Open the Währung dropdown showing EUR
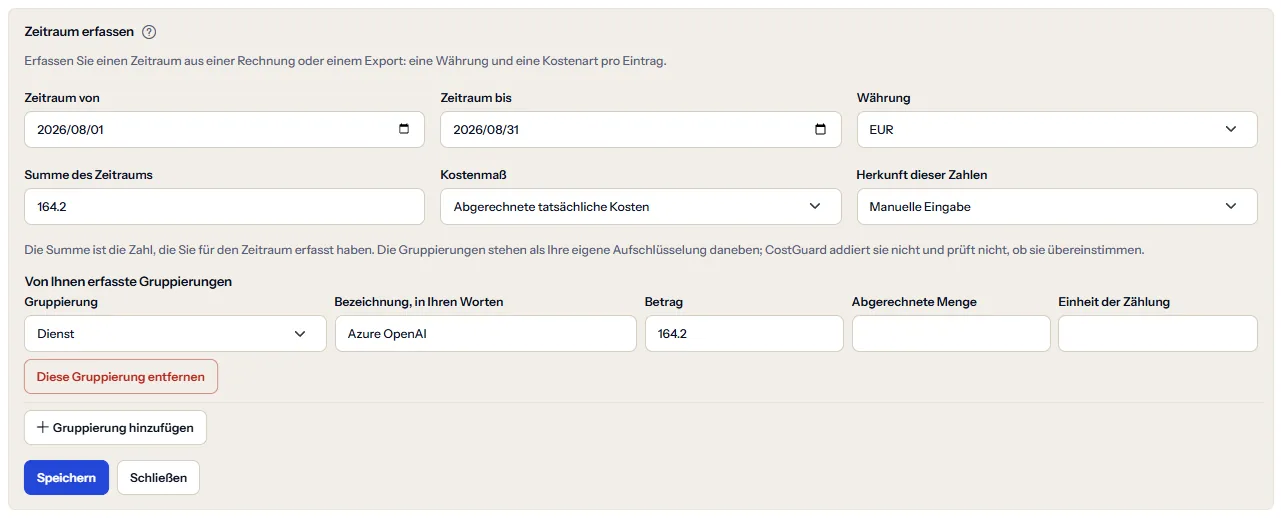This screenshot has height=518, width=1281. tap(1057, 129)
